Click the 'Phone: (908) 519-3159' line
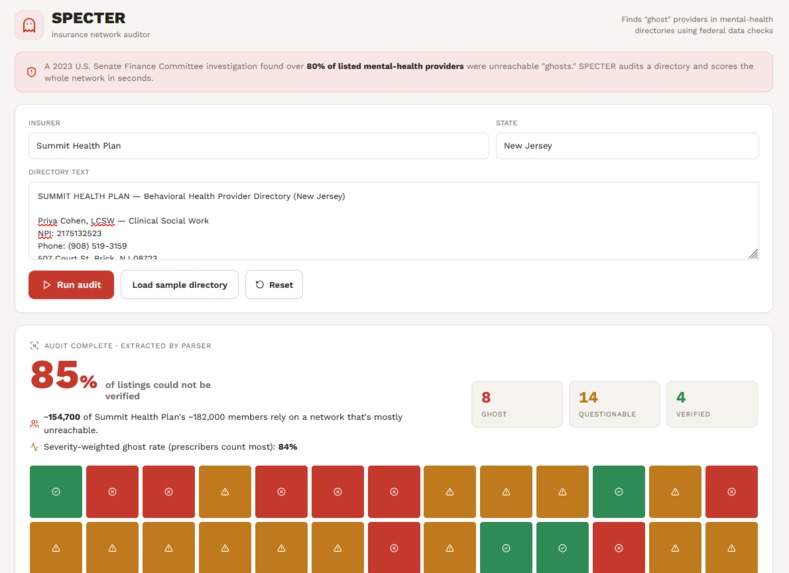The height and width of the screenshot is (573, 789). pyautogui.click(x=82, y=246)
